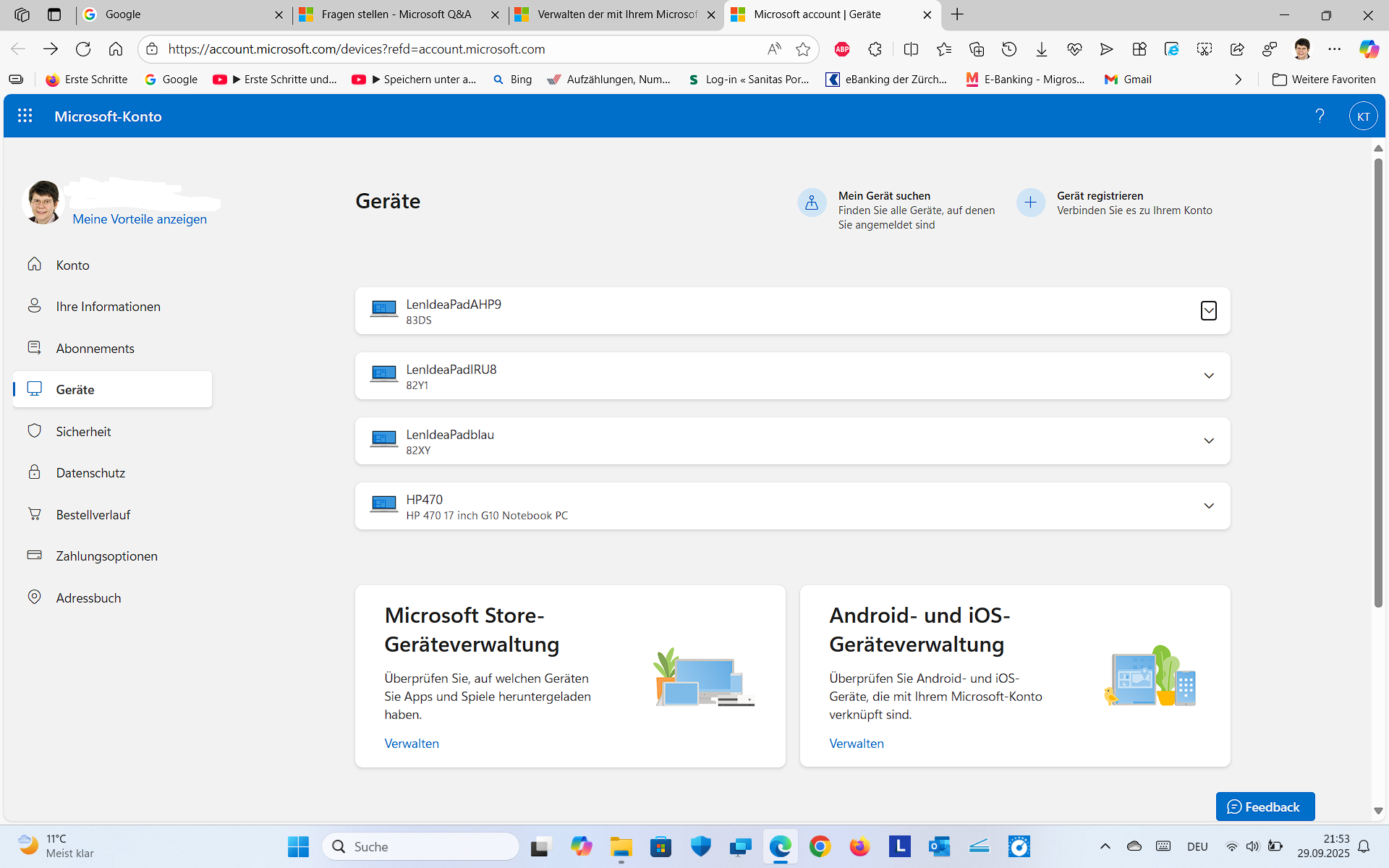Screen dimensions: 1389x868
Task: Open the Microsoft-Konto app launcher grid
Action: (x=25, y=116)
